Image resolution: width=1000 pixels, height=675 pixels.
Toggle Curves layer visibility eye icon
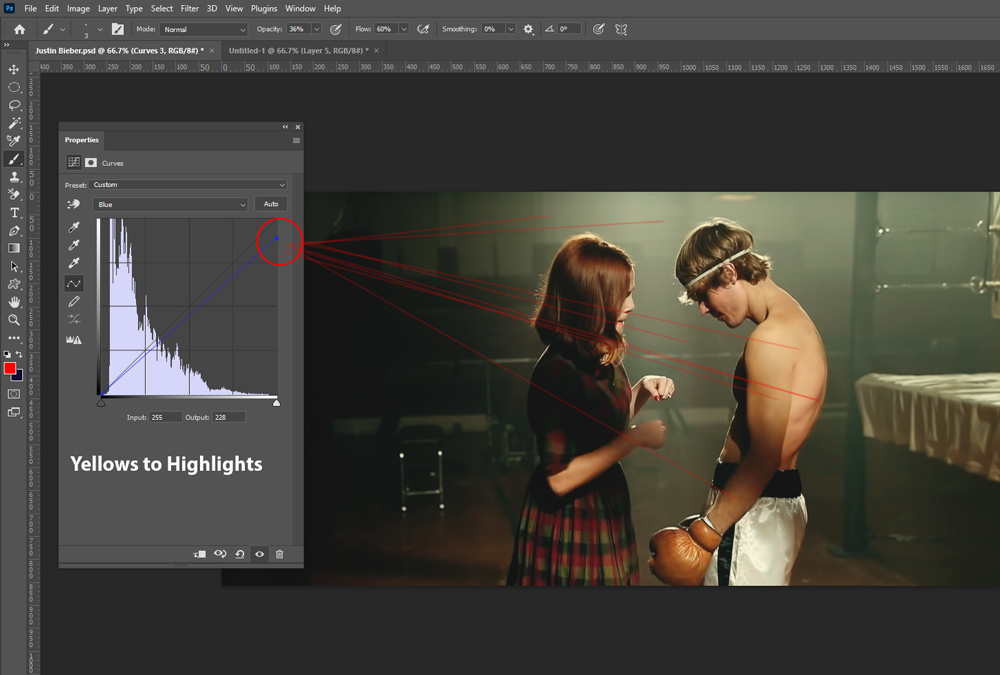[x=260, y=554]
